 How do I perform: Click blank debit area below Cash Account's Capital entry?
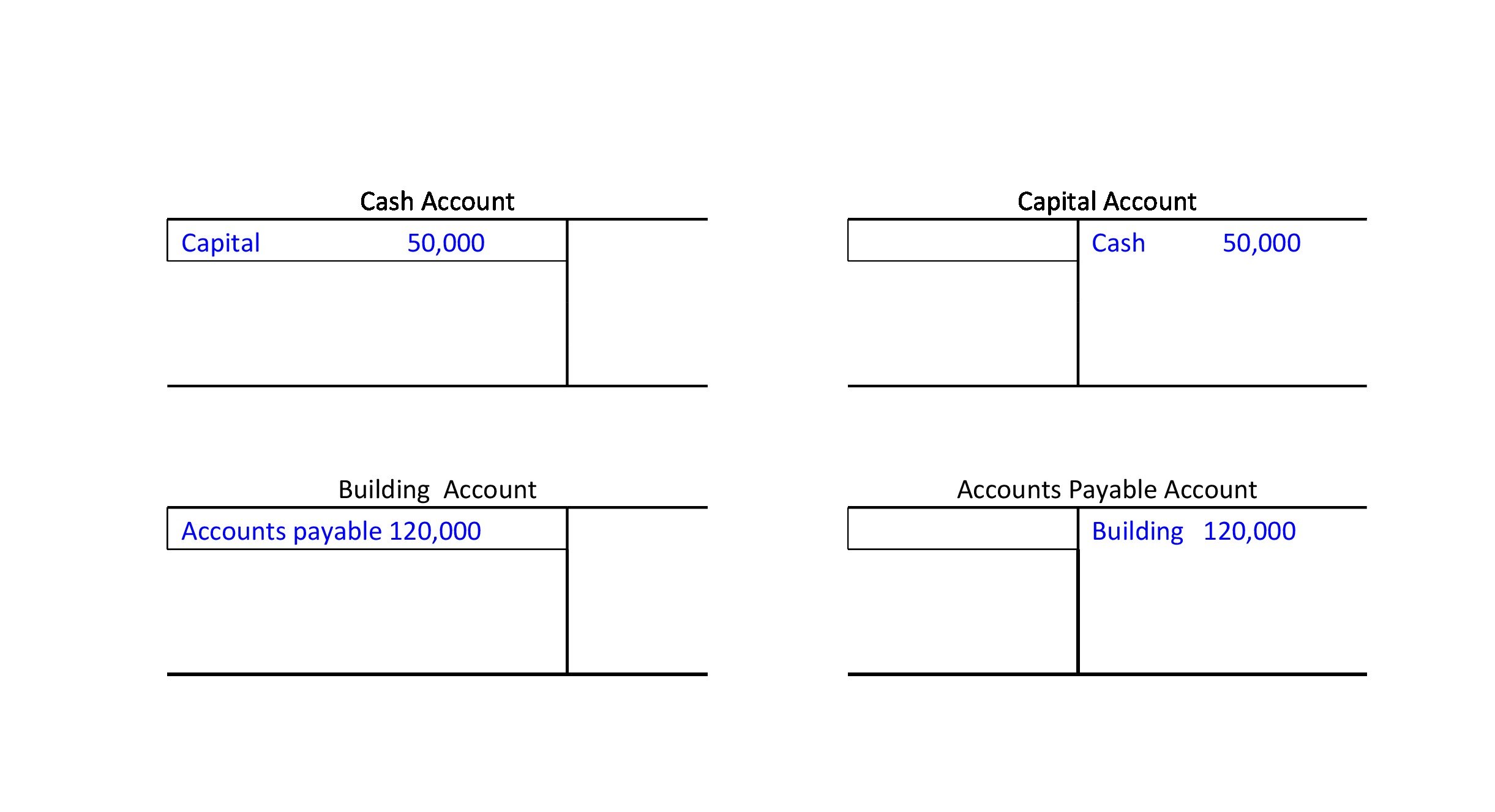[367, 323]
